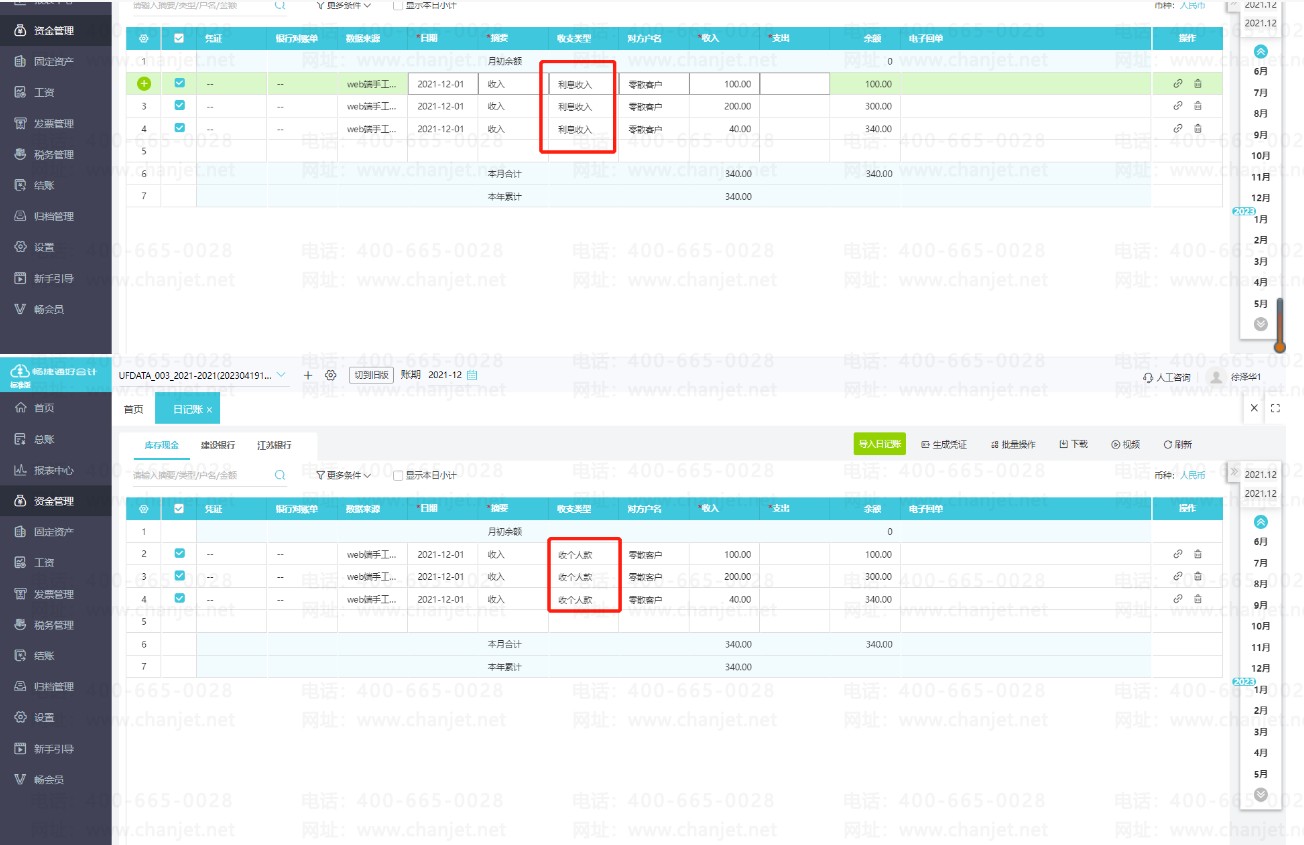Click the 切到旧版 button
Image resolution: width=1304 pixels, height=845 pixels.
click(x=369, y=375)
